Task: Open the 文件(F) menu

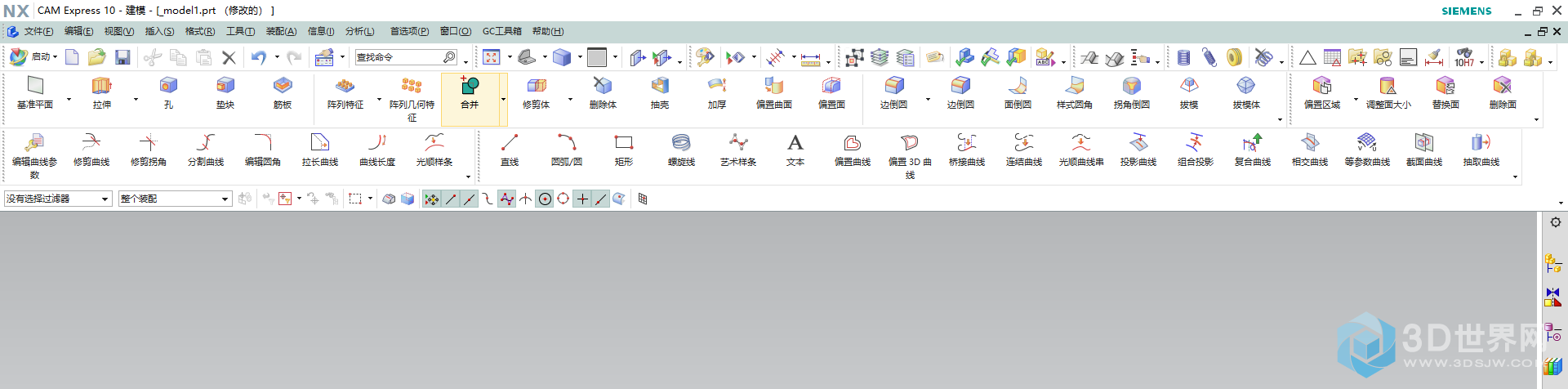Action: (38, 31)
